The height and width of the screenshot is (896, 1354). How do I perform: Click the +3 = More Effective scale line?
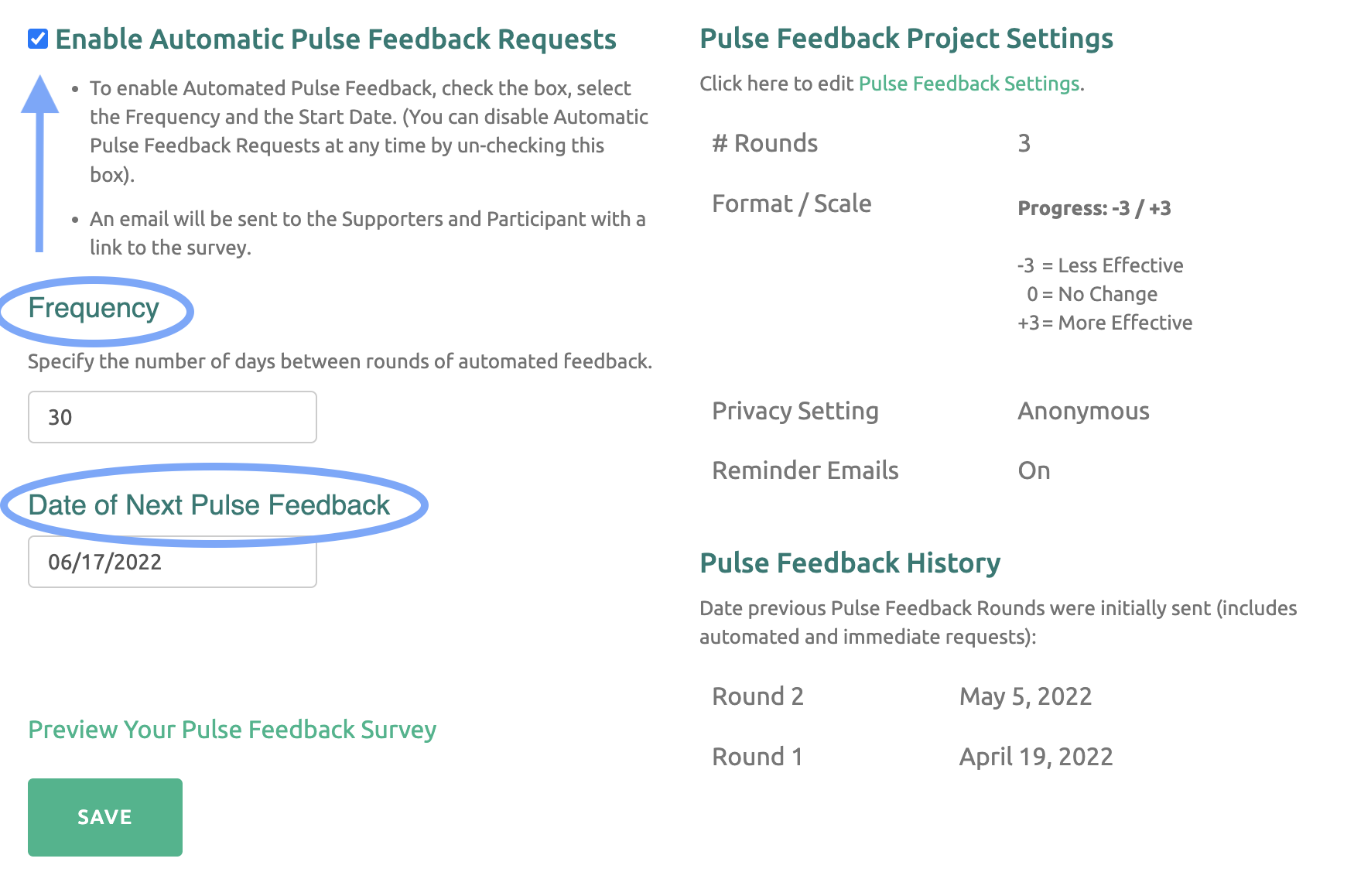click(1105, 323)
